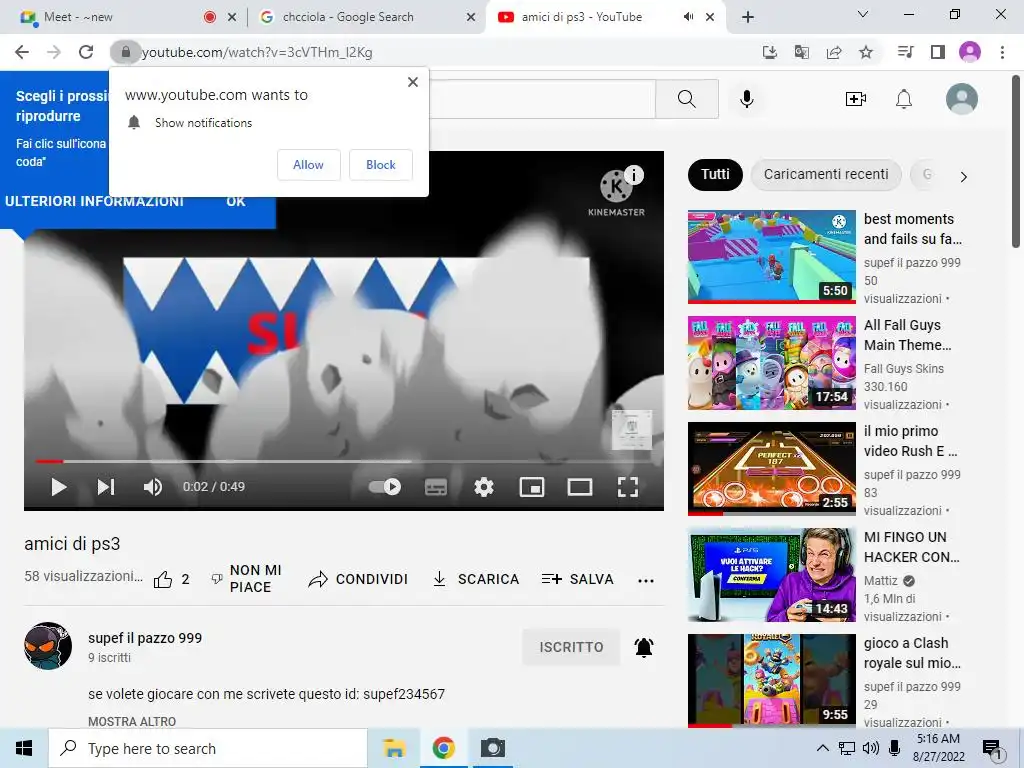Block YouTube notifications

pos(381,165)
